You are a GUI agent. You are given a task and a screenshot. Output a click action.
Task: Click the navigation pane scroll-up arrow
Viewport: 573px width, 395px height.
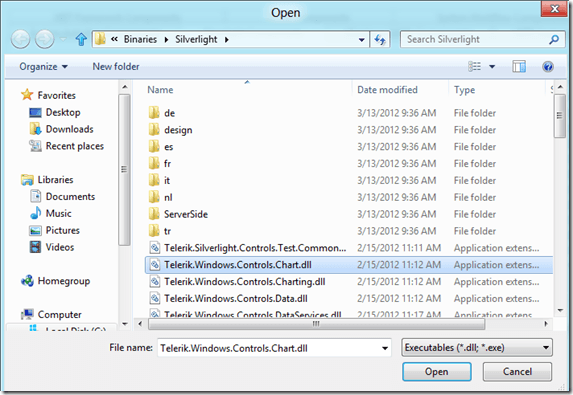point(125,87)
